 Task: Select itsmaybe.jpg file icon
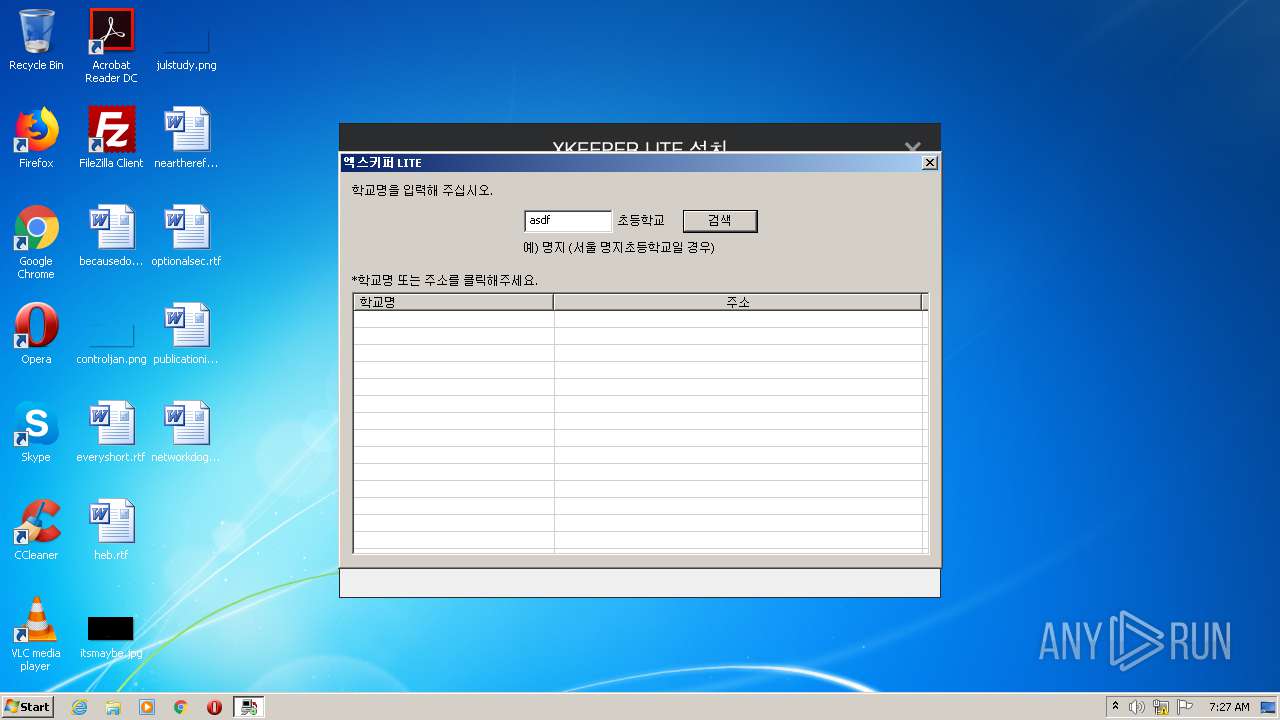tap(111, 636)
